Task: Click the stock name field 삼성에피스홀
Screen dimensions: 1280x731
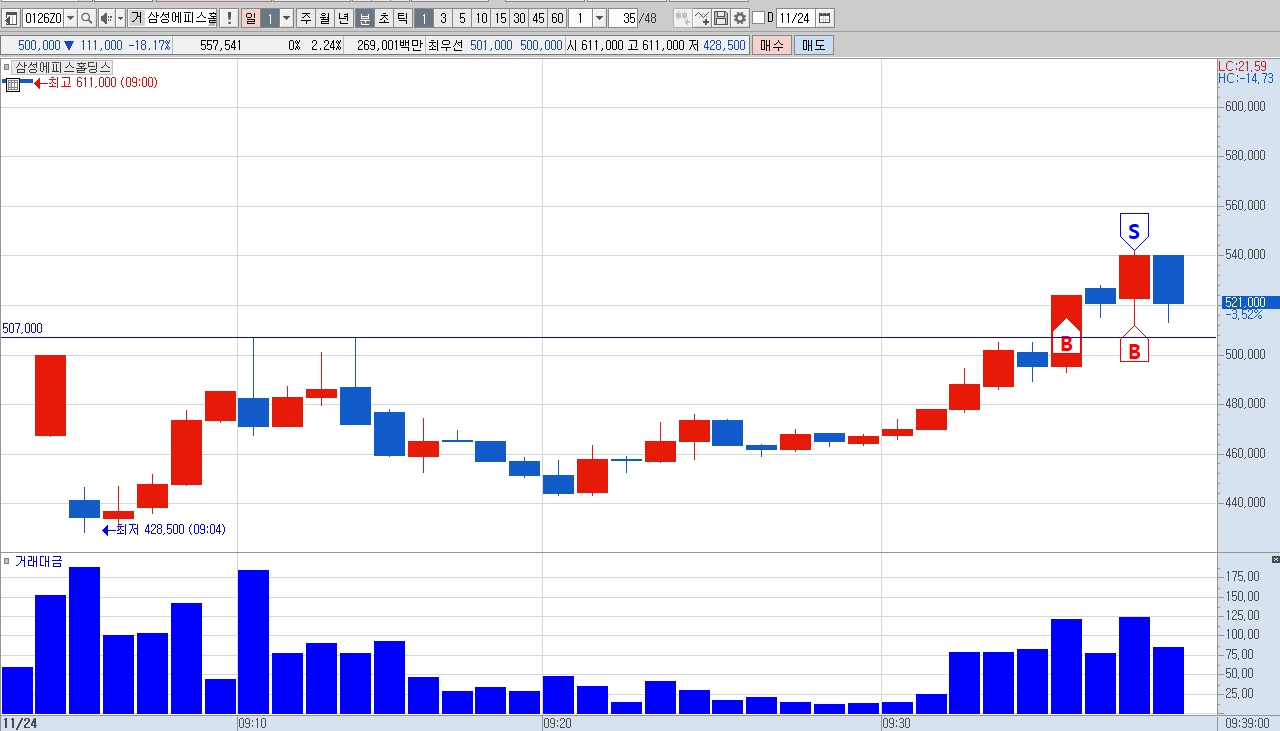Action: pyautogui.click(x=182, y=18)
